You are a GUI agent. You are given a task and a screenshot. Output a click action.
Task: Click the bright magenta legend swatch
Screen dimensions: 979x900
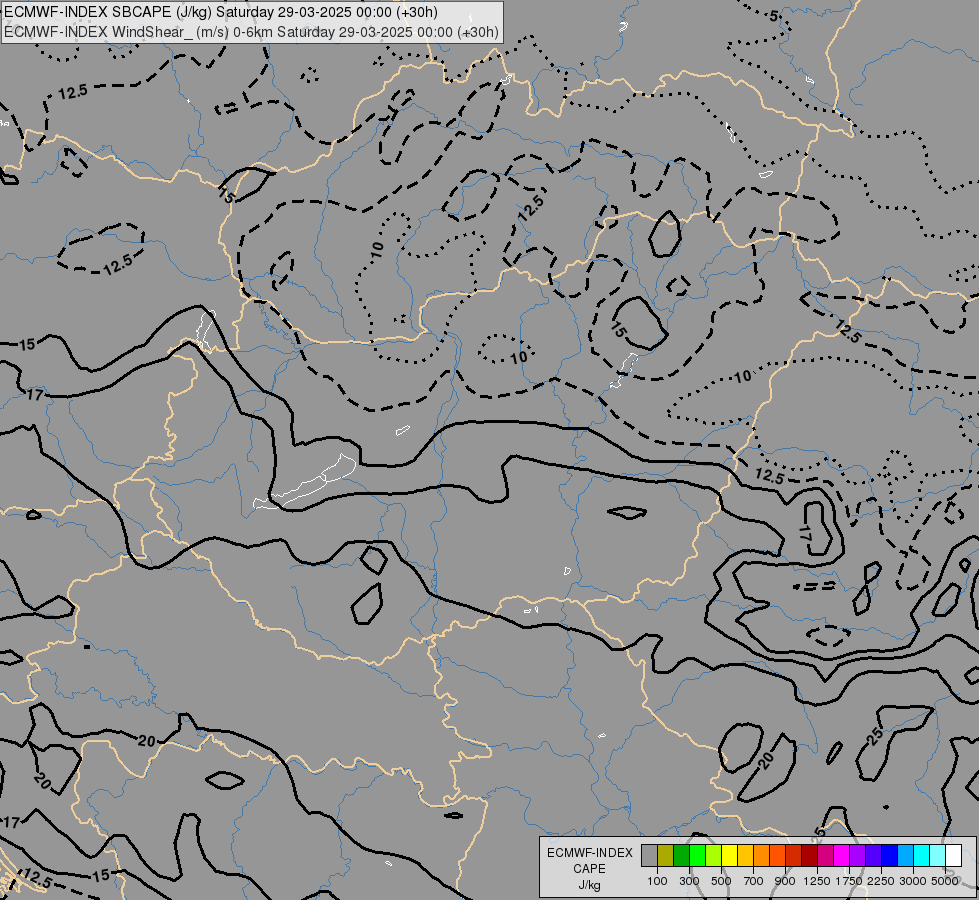tap(842, 855)
